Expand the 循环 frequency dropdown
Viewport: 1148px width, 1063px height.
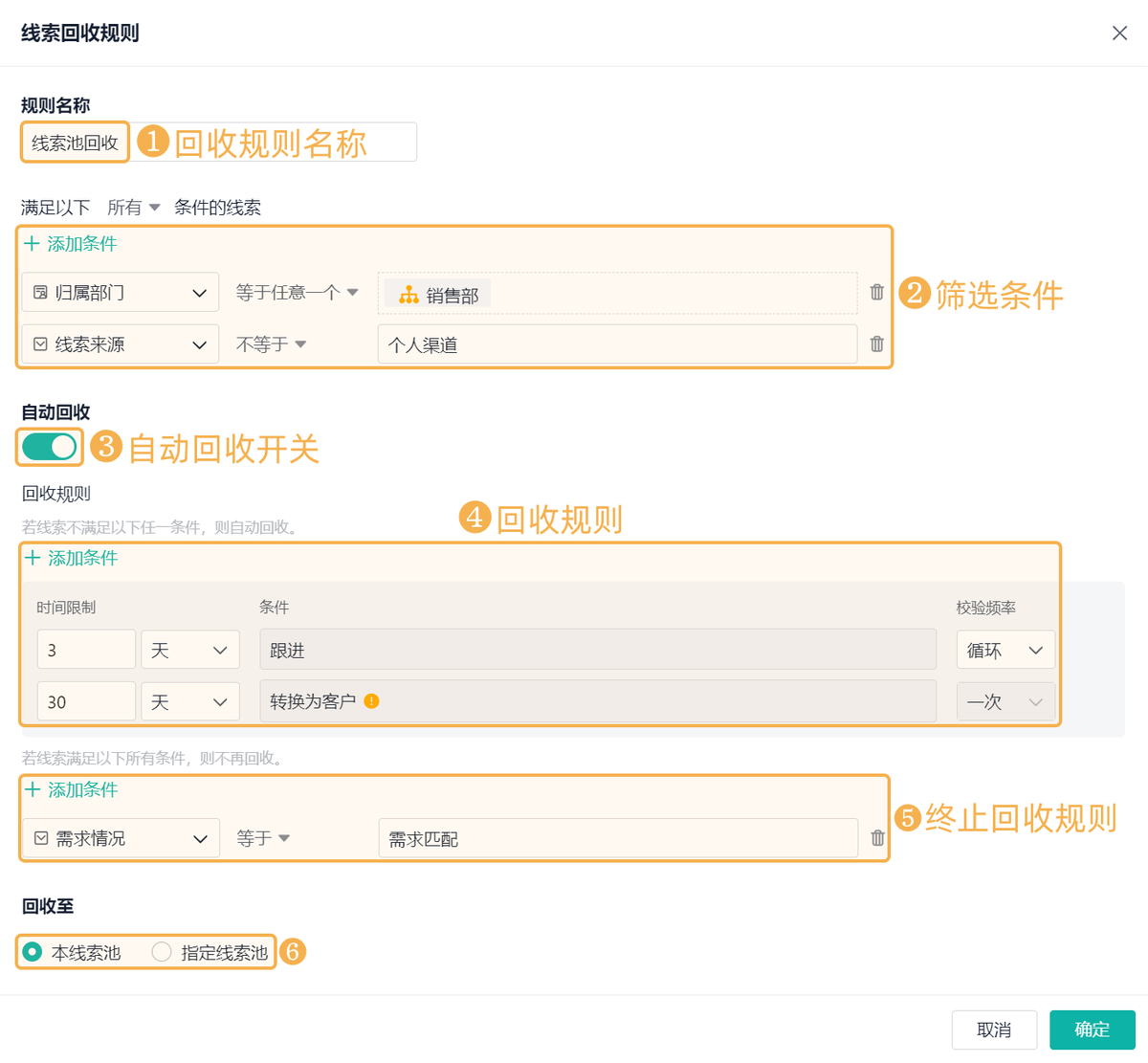tap(1004, 650)
